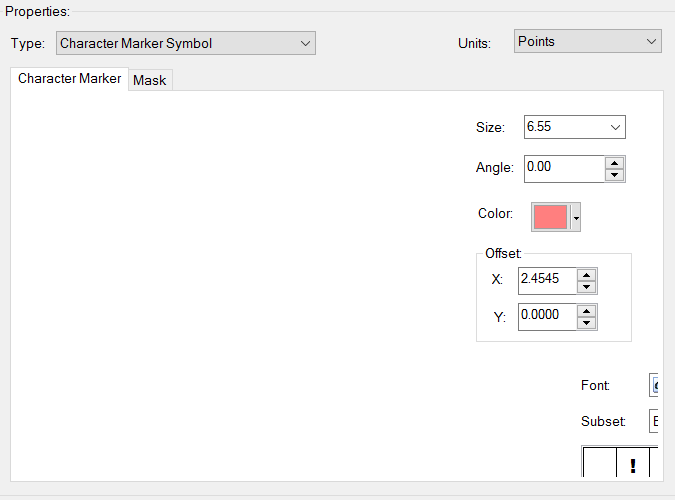Expand the Size dropdown arrow
This screenshot has width=675, height=500.
[615, 127]
